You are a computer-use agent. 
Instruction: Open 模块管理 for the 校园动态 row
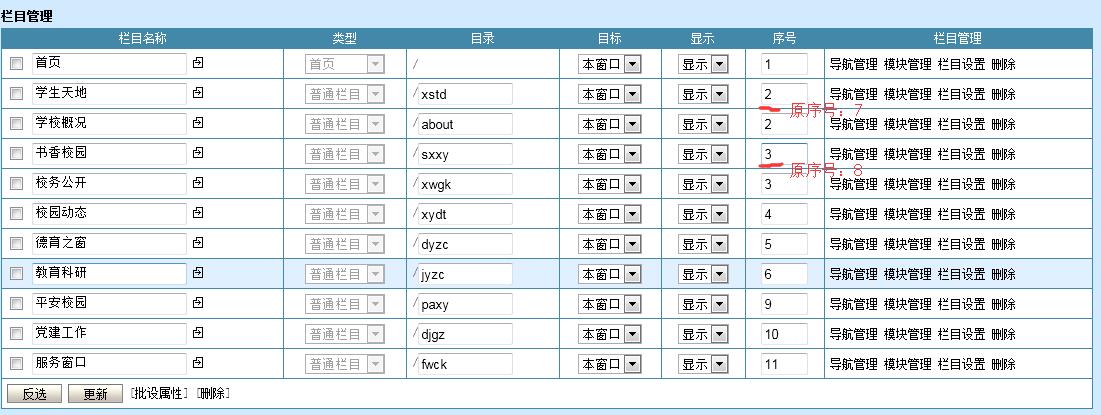point(907,214)
